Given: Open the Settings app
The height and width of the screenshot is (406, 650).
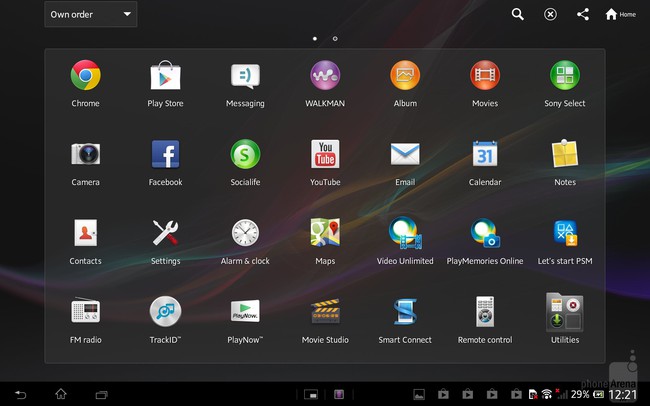Looking at the screenshot, I should pyautogui.click(x=165, y=233).
